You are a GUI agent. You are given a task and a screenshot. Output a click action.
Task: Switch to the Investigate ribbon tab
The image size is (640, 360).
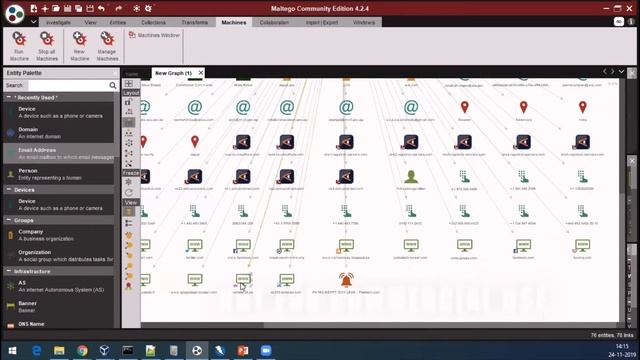pyautogui.click(x=58, y=22)
